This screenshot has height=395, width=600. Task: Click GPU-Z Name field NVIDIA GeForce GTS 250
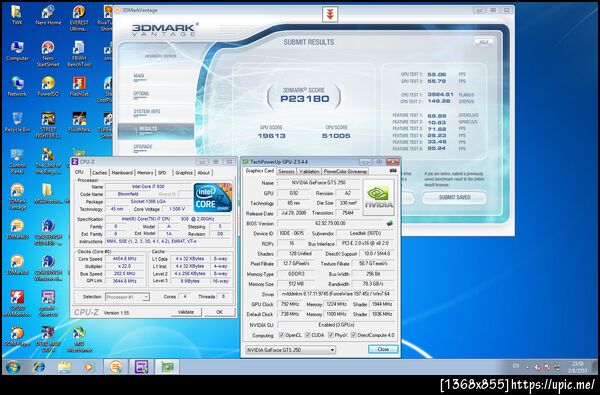click(318, 183)
